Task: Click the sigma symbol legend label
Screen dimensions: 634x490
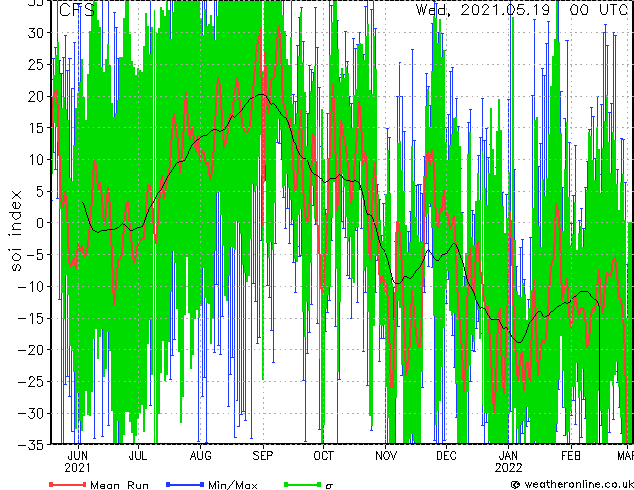Action: coord(329,486)
